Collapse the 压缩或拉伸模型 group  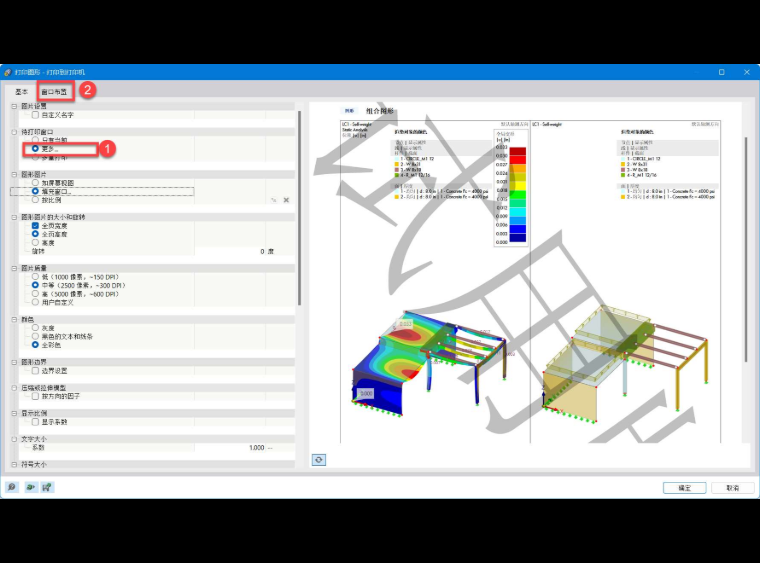[x=14, y=388]
